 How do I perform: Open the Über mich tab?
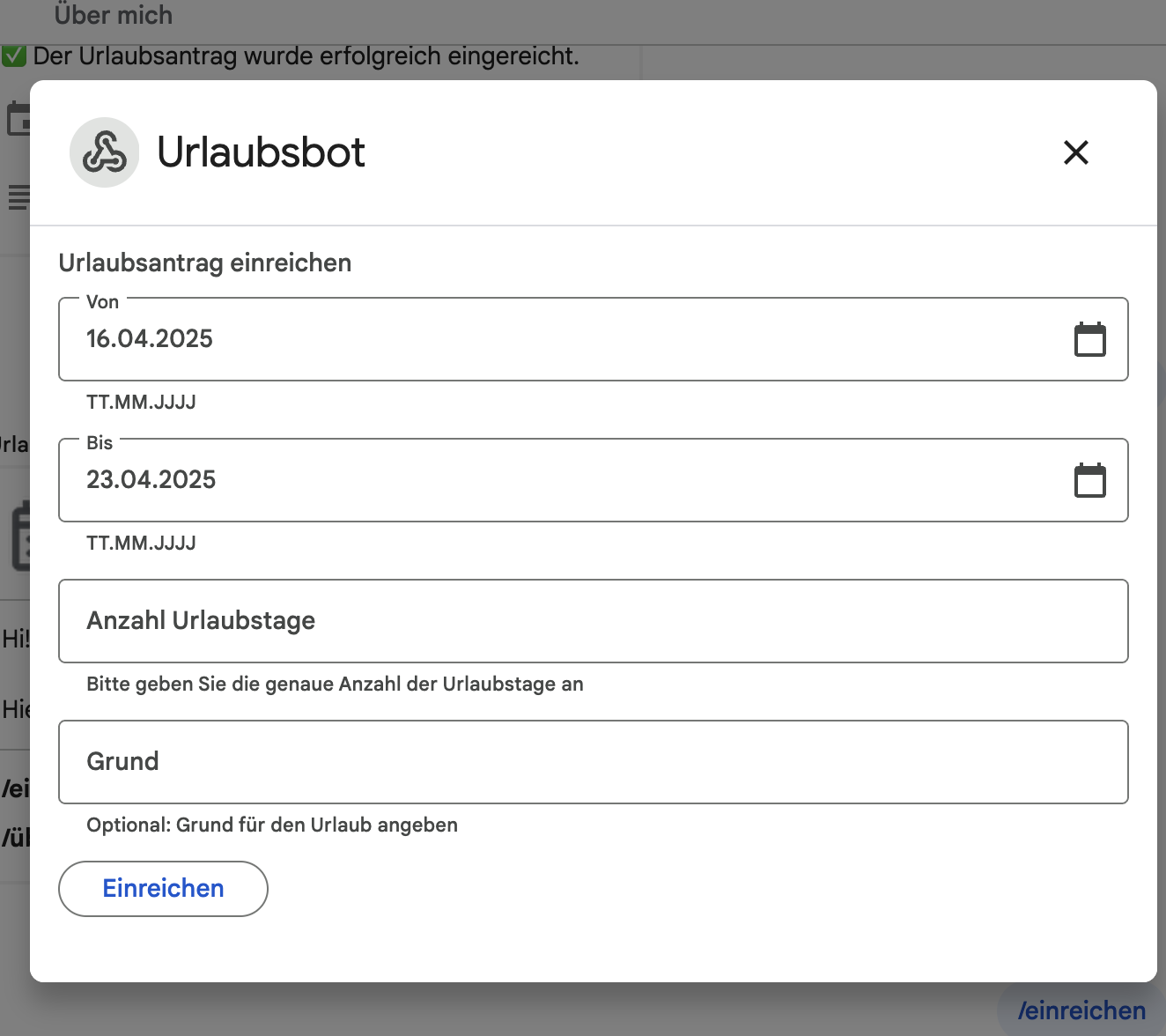114,15
